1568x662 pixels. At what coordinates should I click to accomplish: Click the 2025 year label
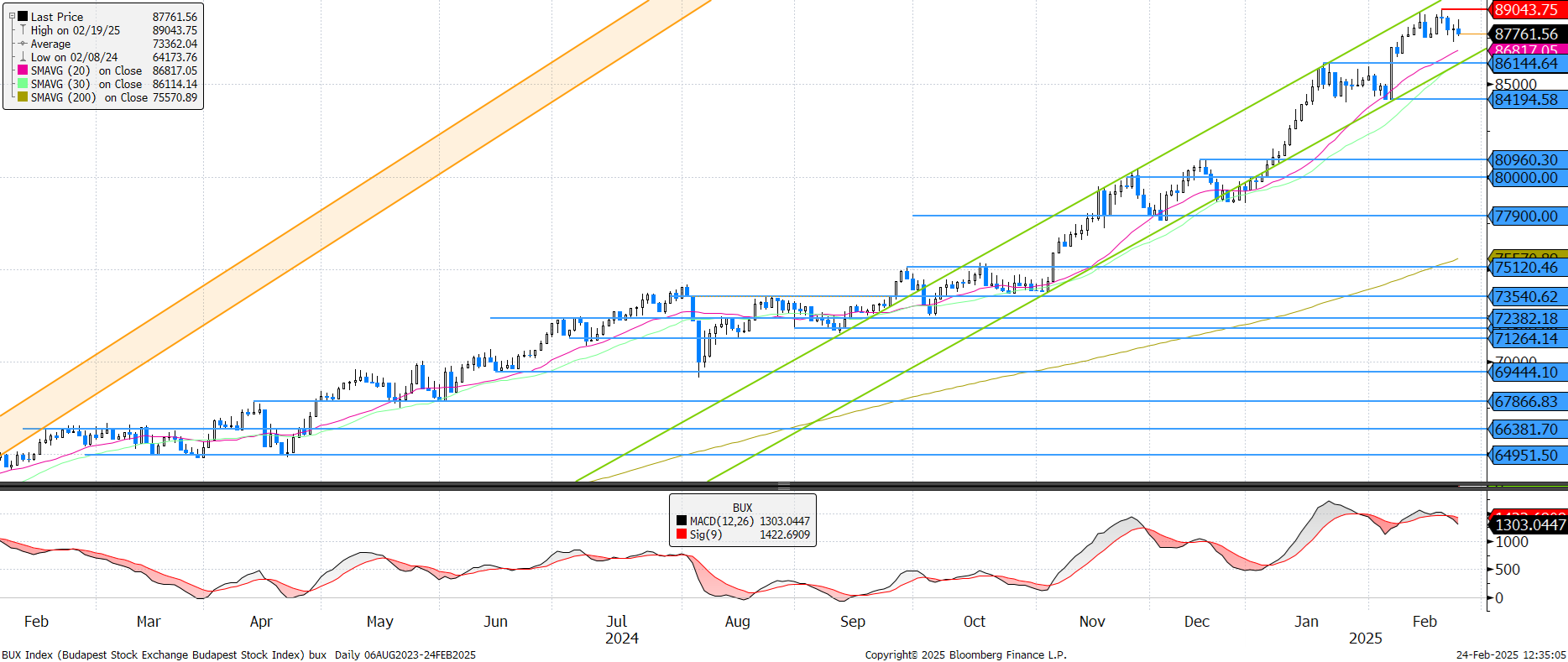pos(1366,639)
